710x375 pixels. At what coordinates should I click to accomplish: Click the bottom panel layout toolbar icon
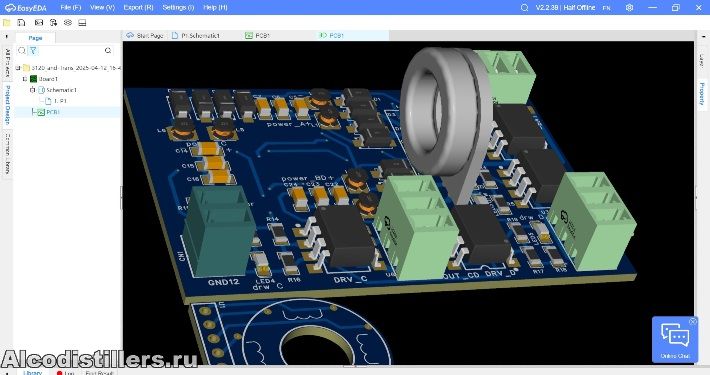tap(82, 22)
